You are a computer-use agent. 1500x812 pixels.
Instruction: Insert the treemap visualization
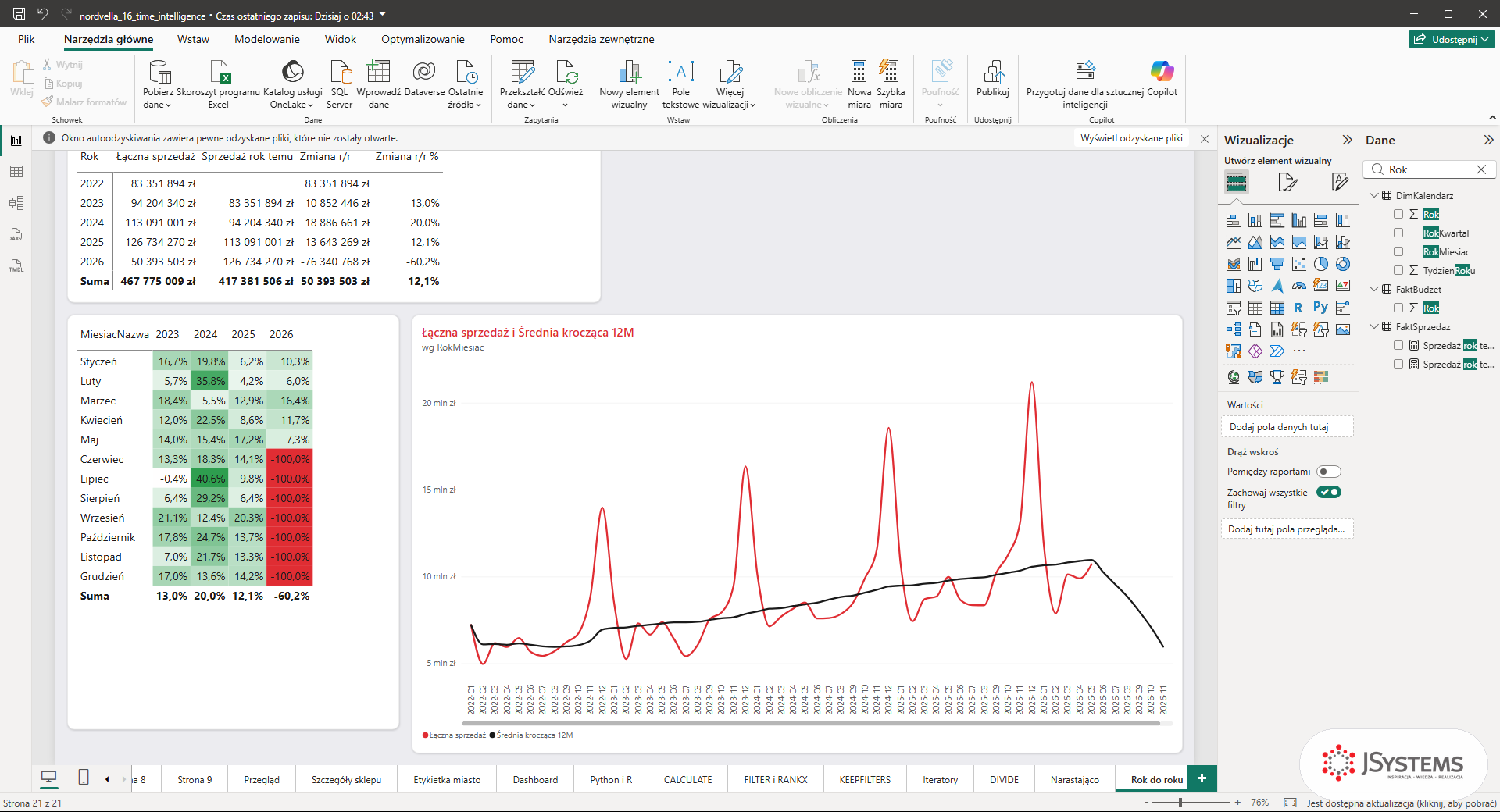(1234, 286)
